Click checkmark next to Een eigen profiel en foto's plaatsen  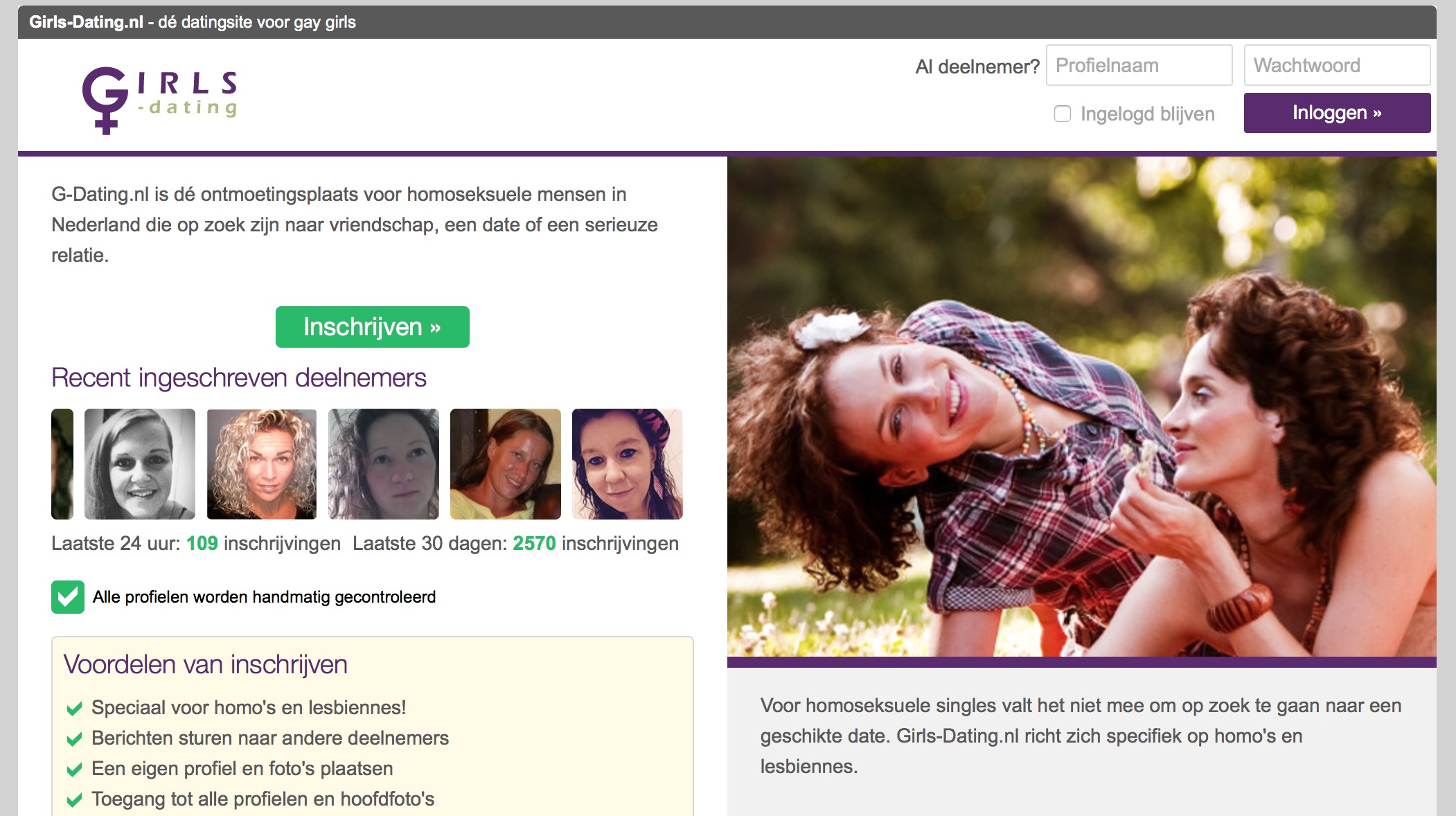tap(74, 770)
